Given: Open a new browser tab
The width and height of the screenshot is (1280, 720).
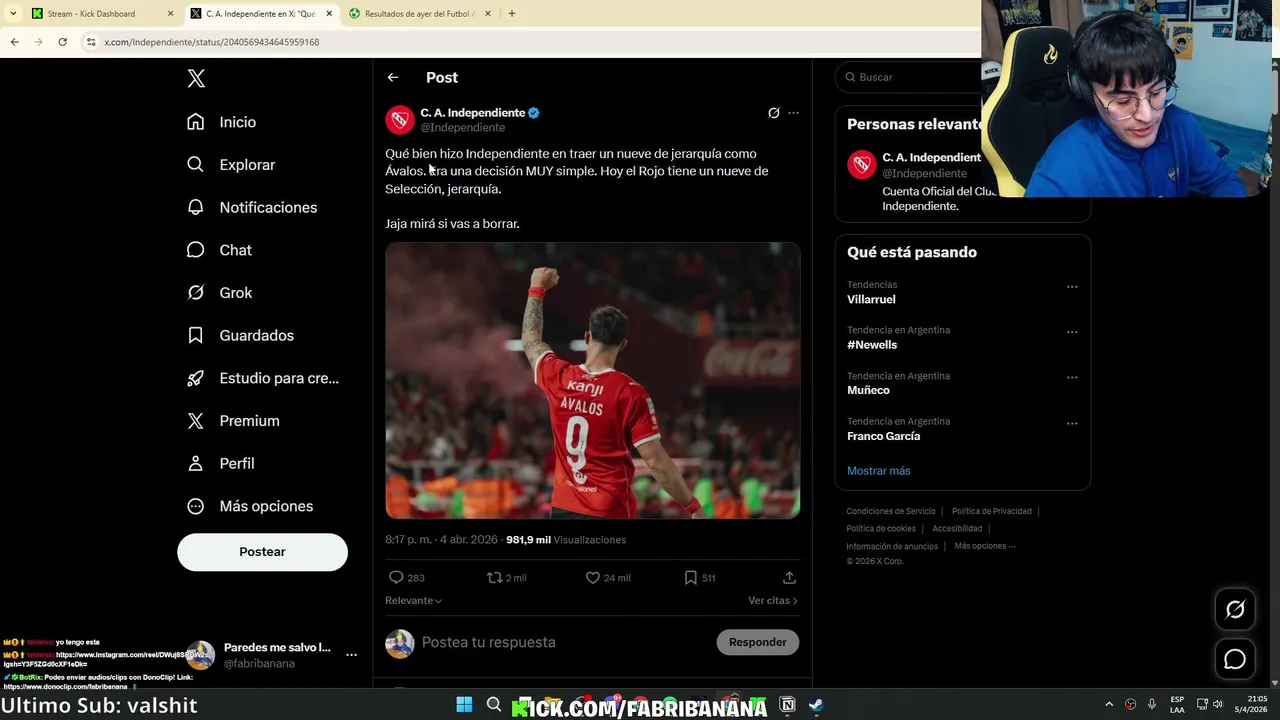Looking at the screenshot, I should point(512,14).
